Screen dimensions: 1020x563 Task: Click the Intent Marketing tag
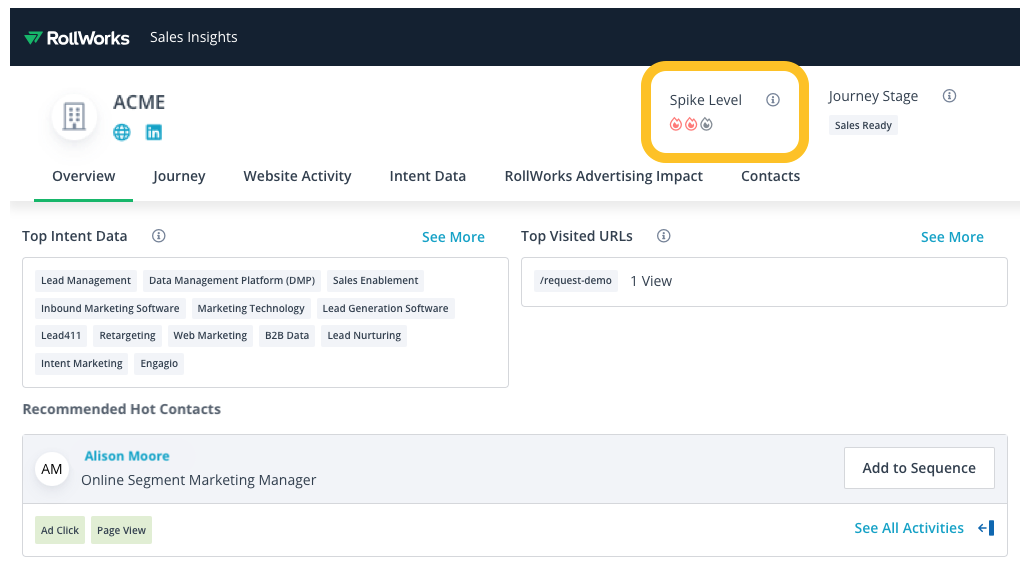[81, 364]
